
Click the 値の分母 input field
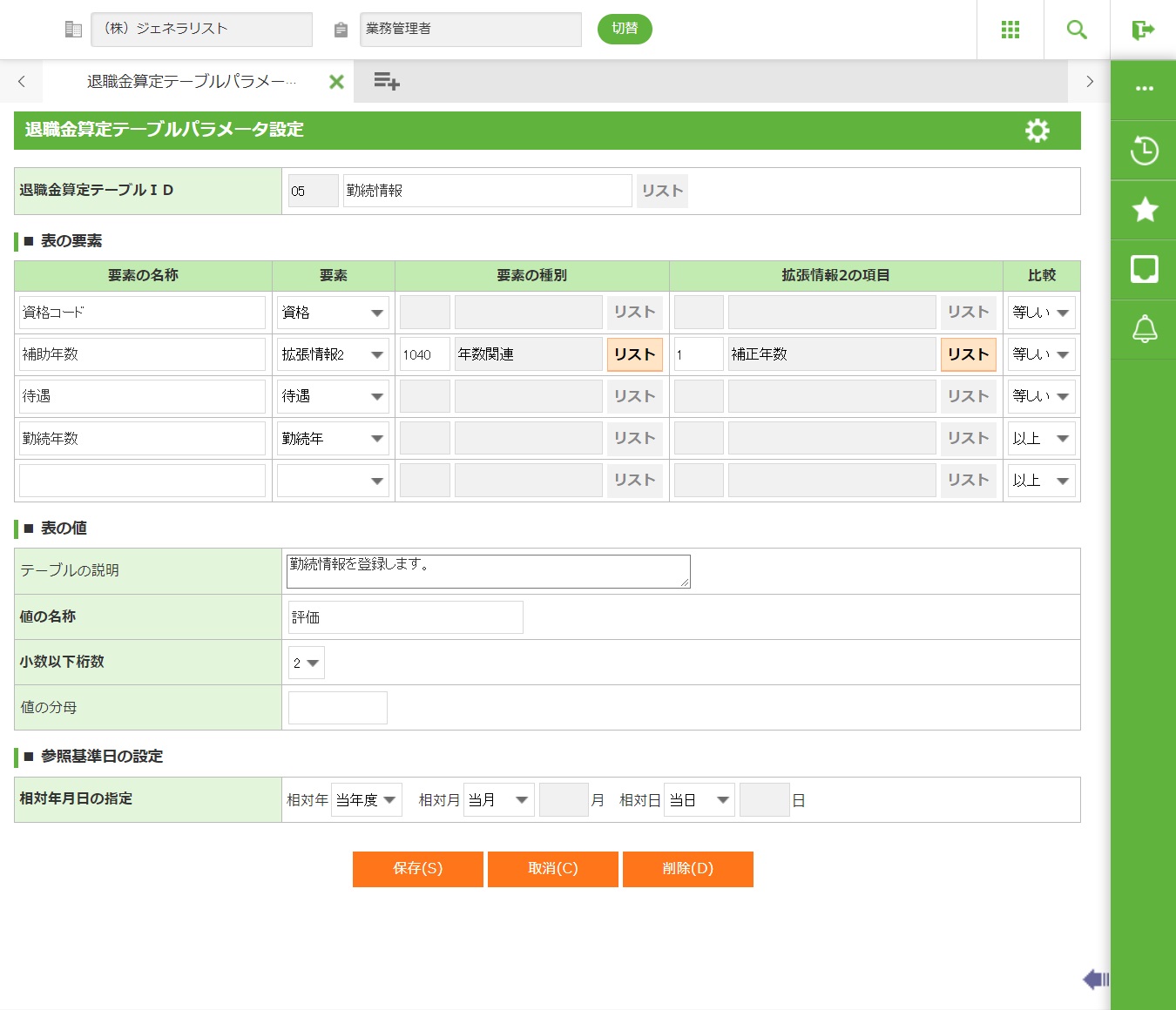coord(338,708)
